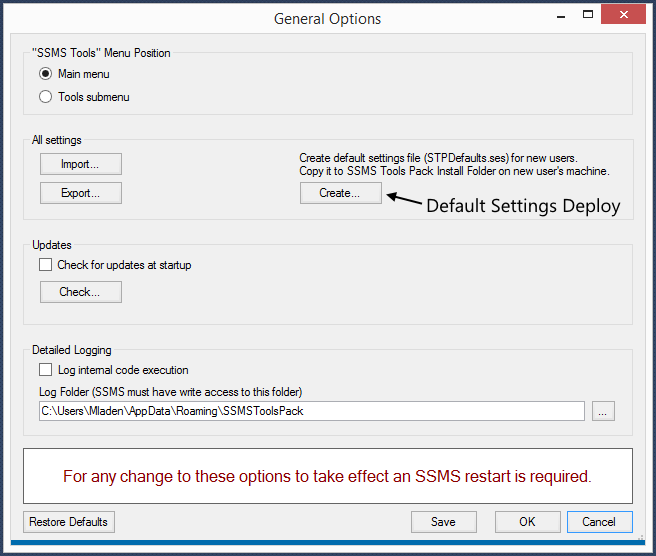Viewport: 656px width, 556px height.
Task: Click the Restore Defaults button
Action: pyautogui.click(x=69, y=522)
